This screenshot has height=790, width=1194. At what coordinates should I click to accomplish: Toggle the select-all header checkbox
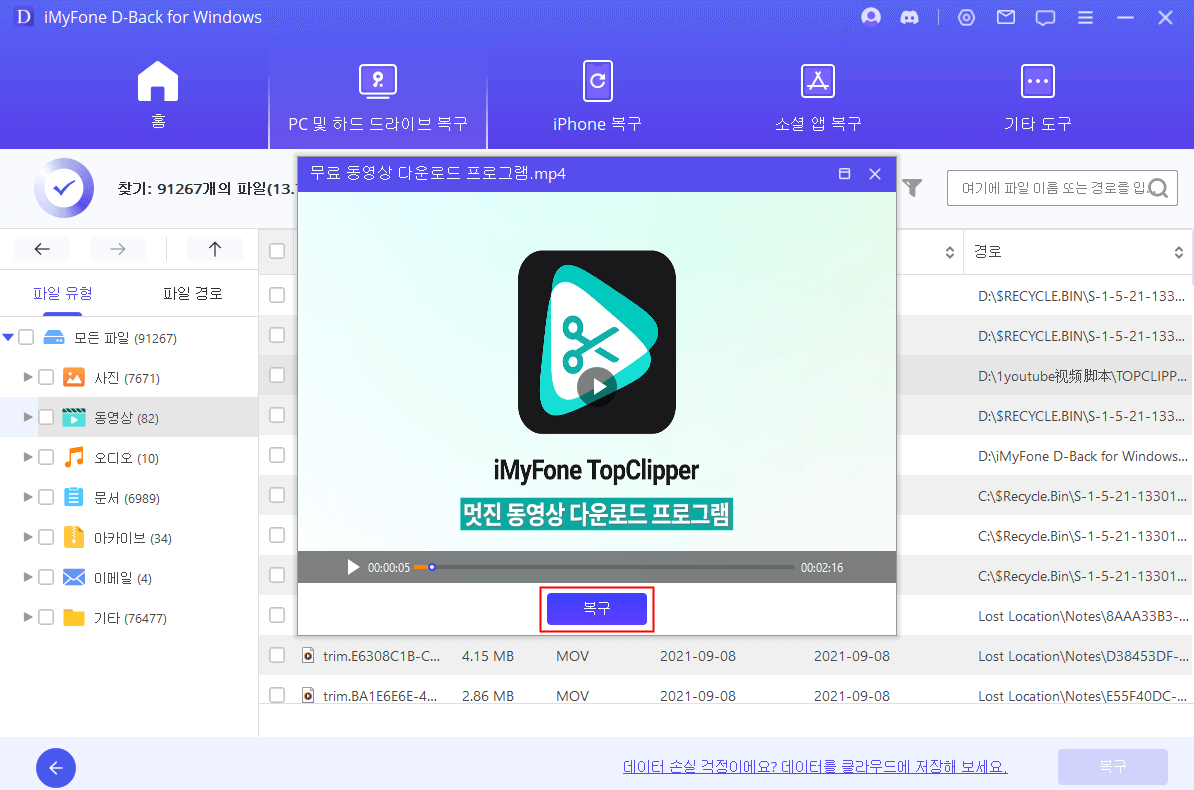click(277, 251)
